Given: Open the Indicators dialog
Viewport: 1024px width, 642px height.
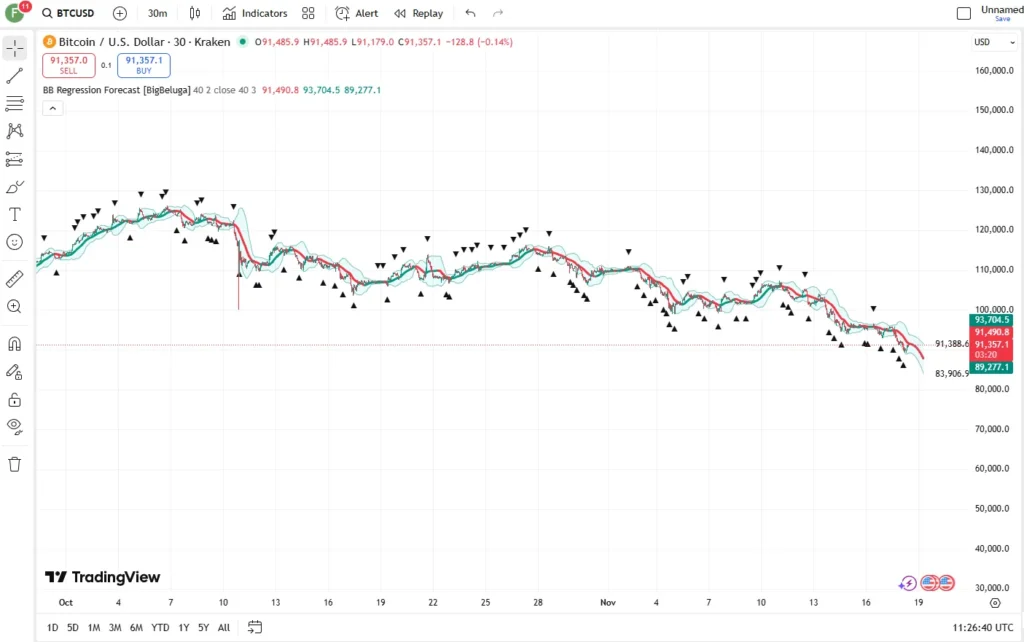Looking at the screenshot, I should click(255, 13).
